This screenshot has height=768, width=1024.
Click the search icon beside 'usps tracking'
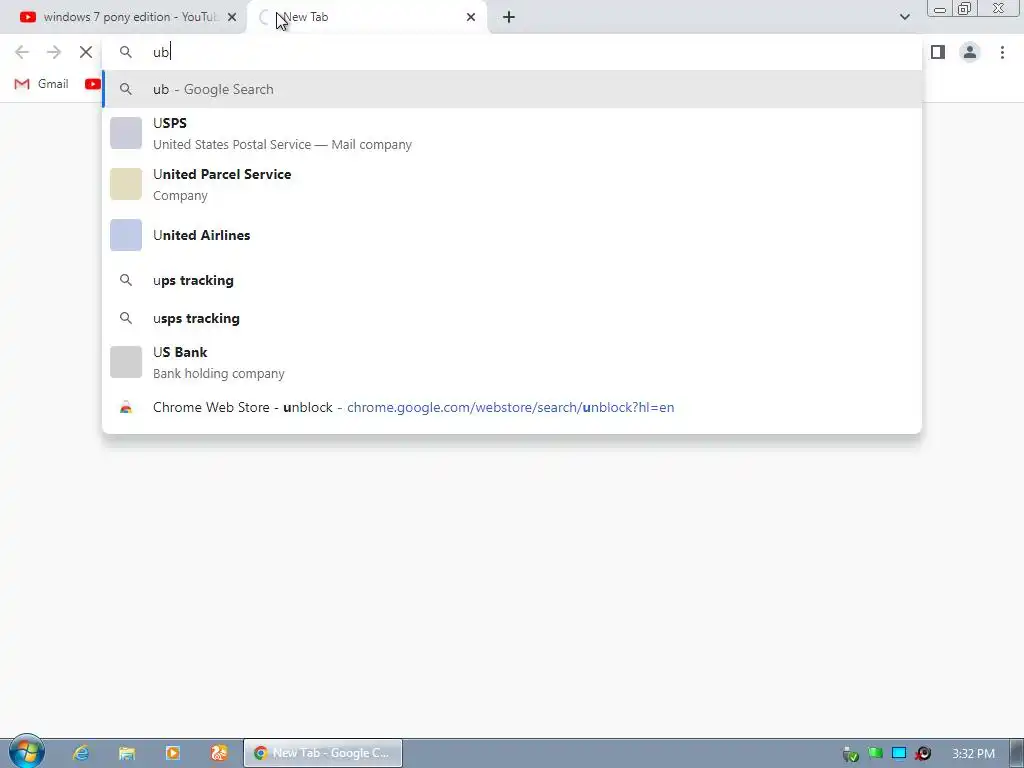coord(126,318)
